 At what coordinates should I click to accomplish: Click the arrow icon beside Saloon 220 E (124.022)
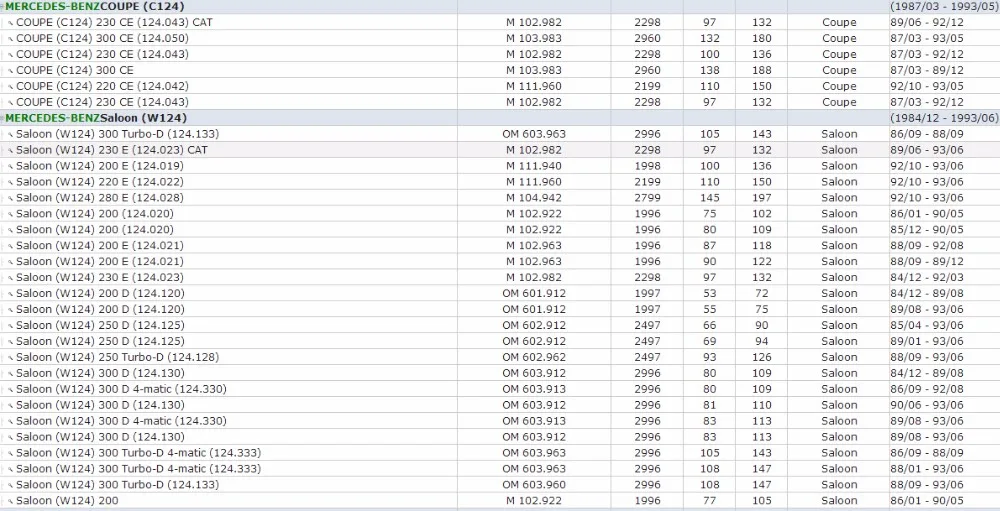click(x=10, y=182)
